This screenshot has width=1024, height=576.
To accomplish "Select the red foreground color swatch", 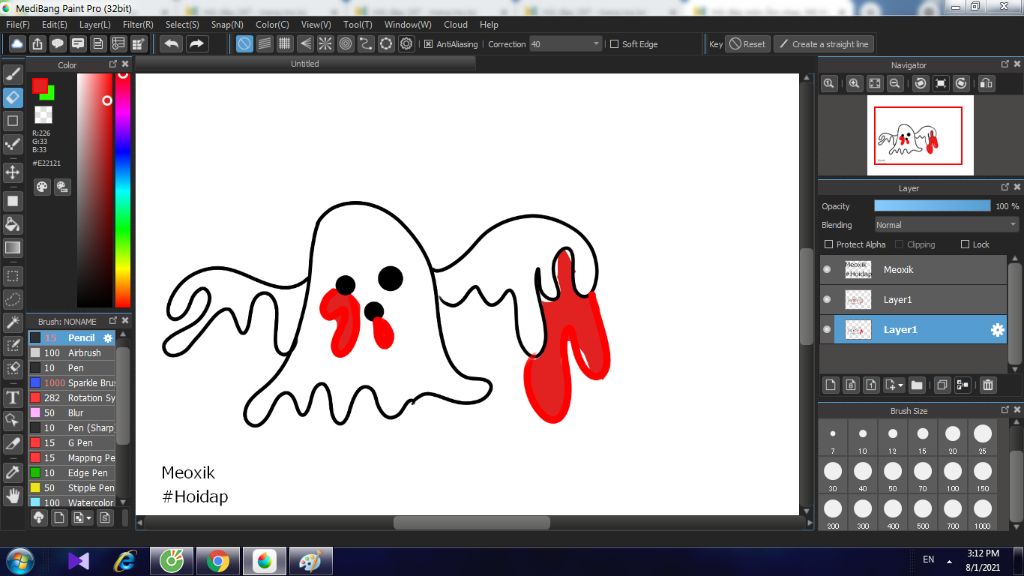I will tap(40, 86).
